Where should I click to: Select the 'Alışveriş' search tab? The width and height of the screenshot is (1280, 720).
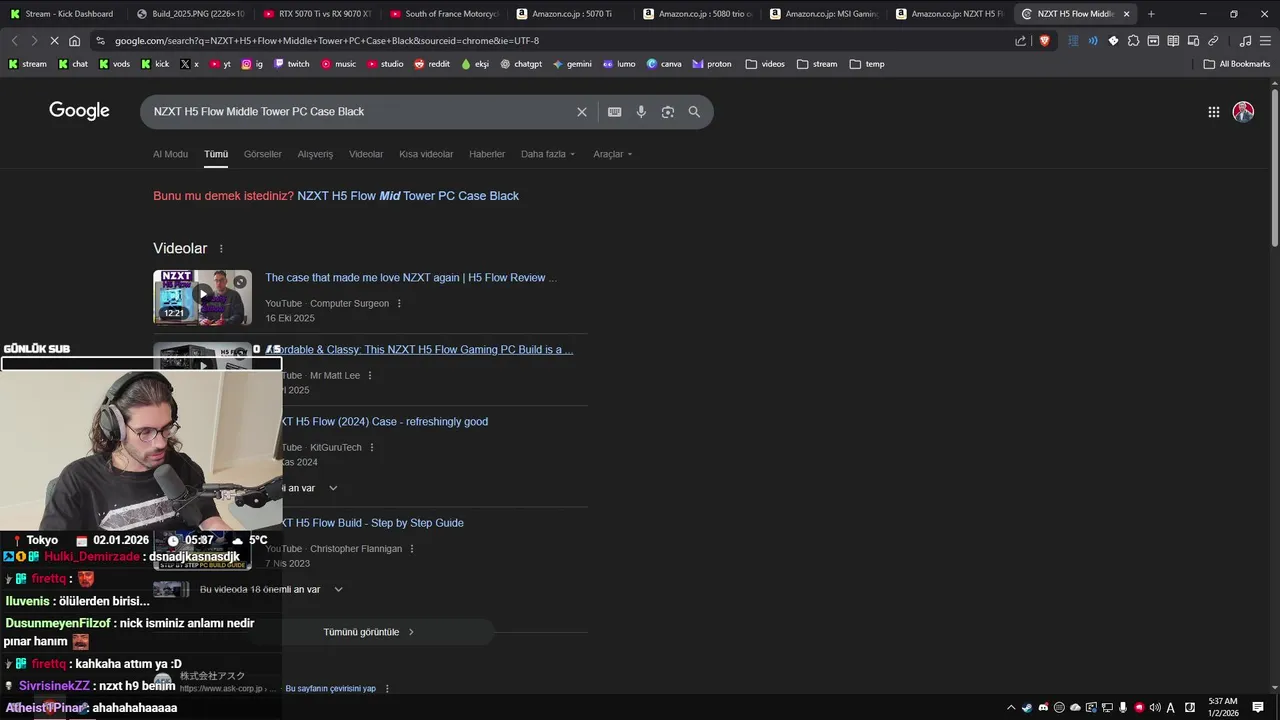point(315,154)
